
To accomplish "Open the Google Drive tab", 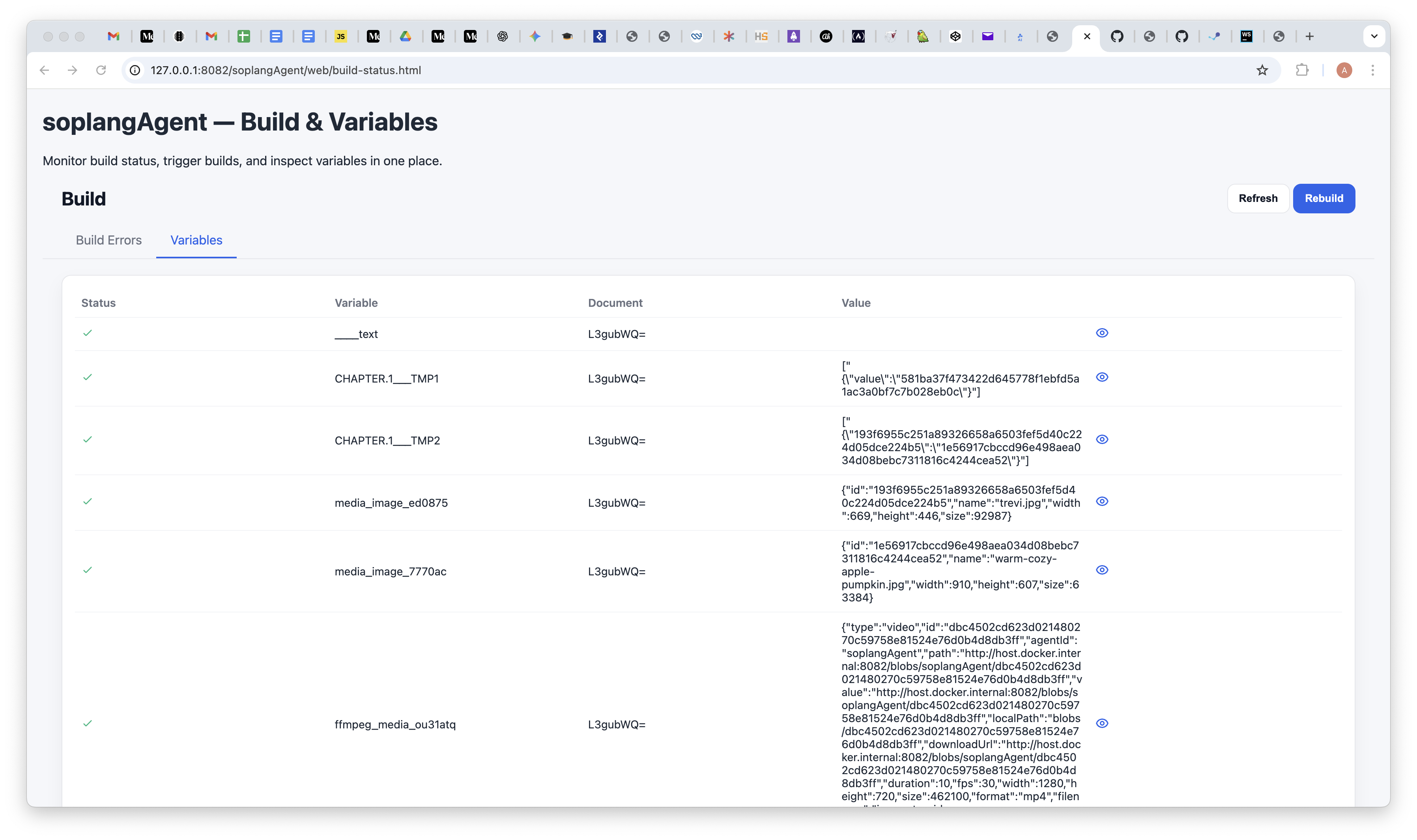I will 406,37.
